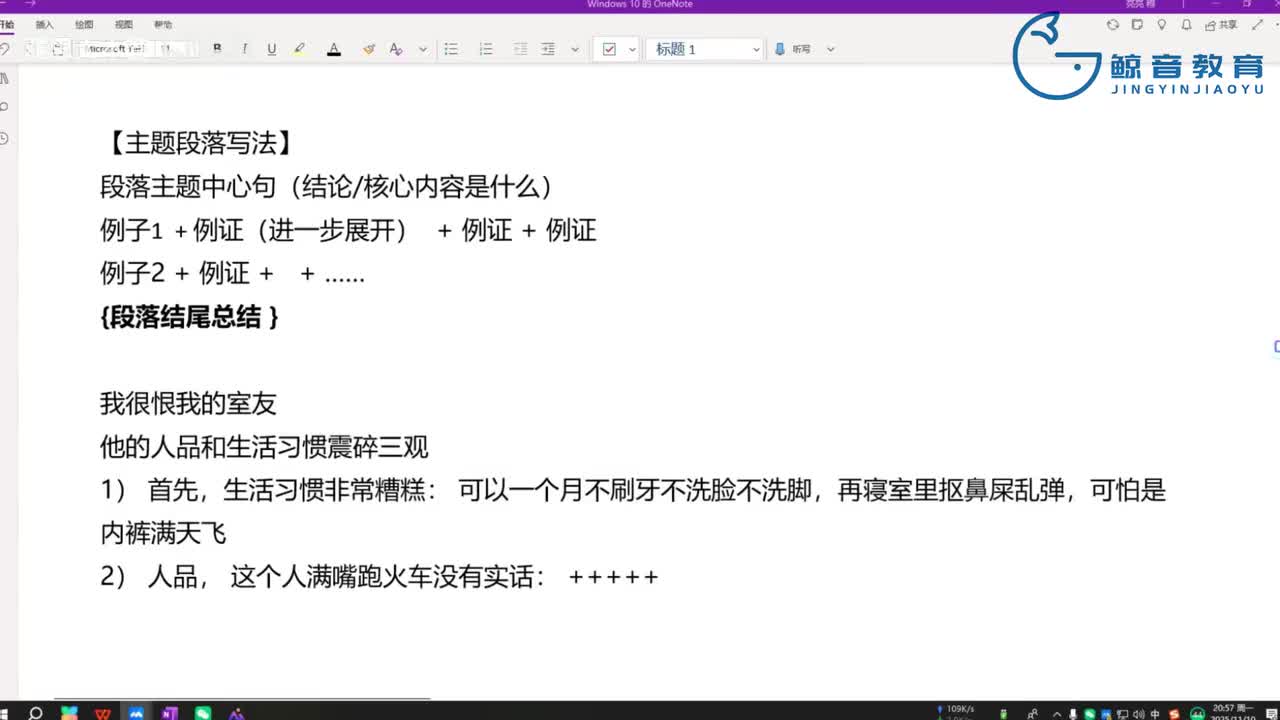
Task: Open the notebooks icon in left sidebar
Action: coord(5,77)
